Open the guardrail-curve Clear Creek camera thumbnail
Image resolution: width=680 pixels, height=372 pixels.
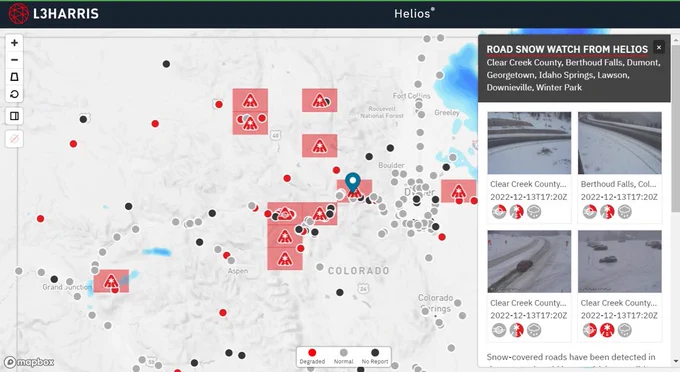pyautogui.click(x=529, y=143)
